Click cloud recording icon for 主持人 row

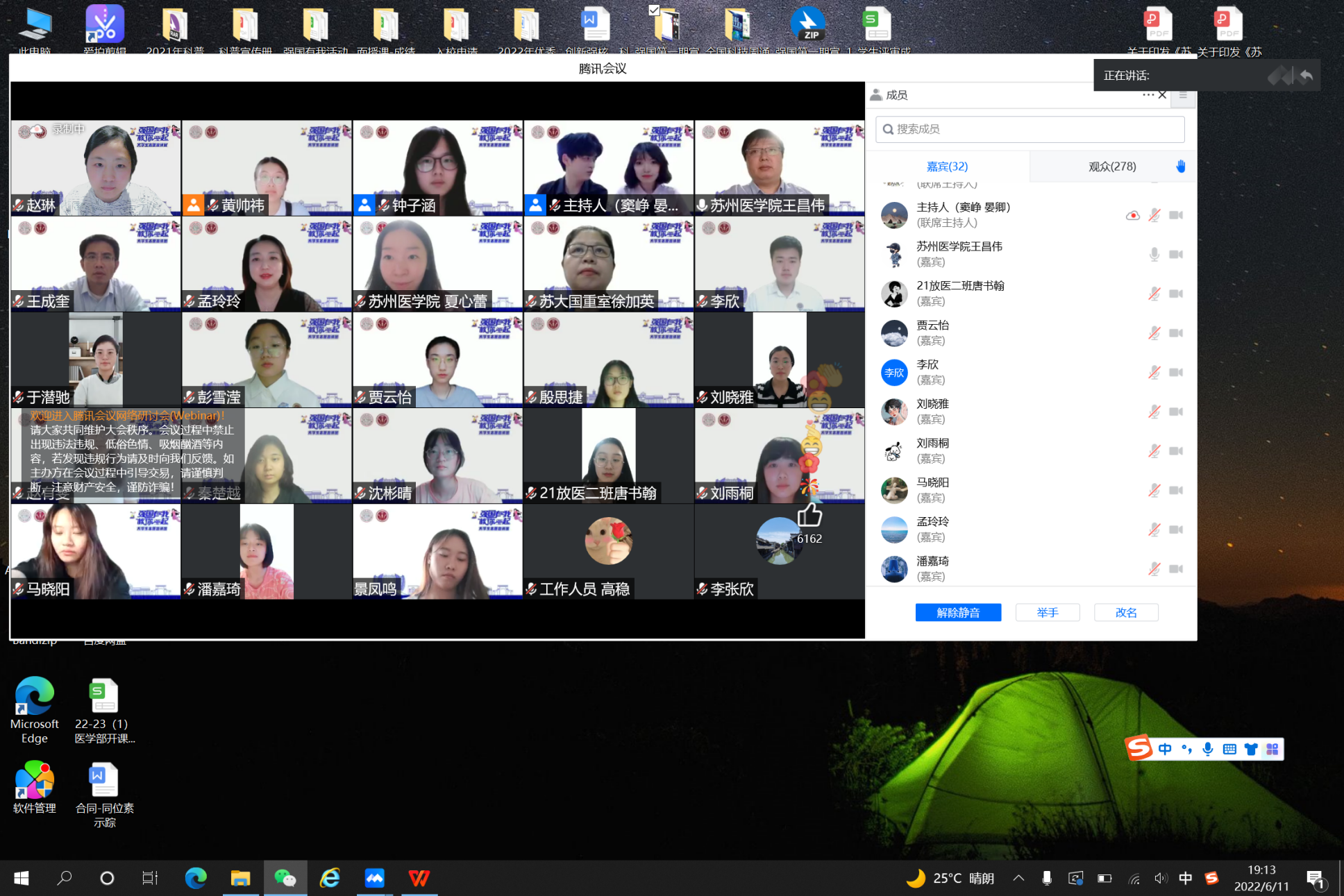1132,215
